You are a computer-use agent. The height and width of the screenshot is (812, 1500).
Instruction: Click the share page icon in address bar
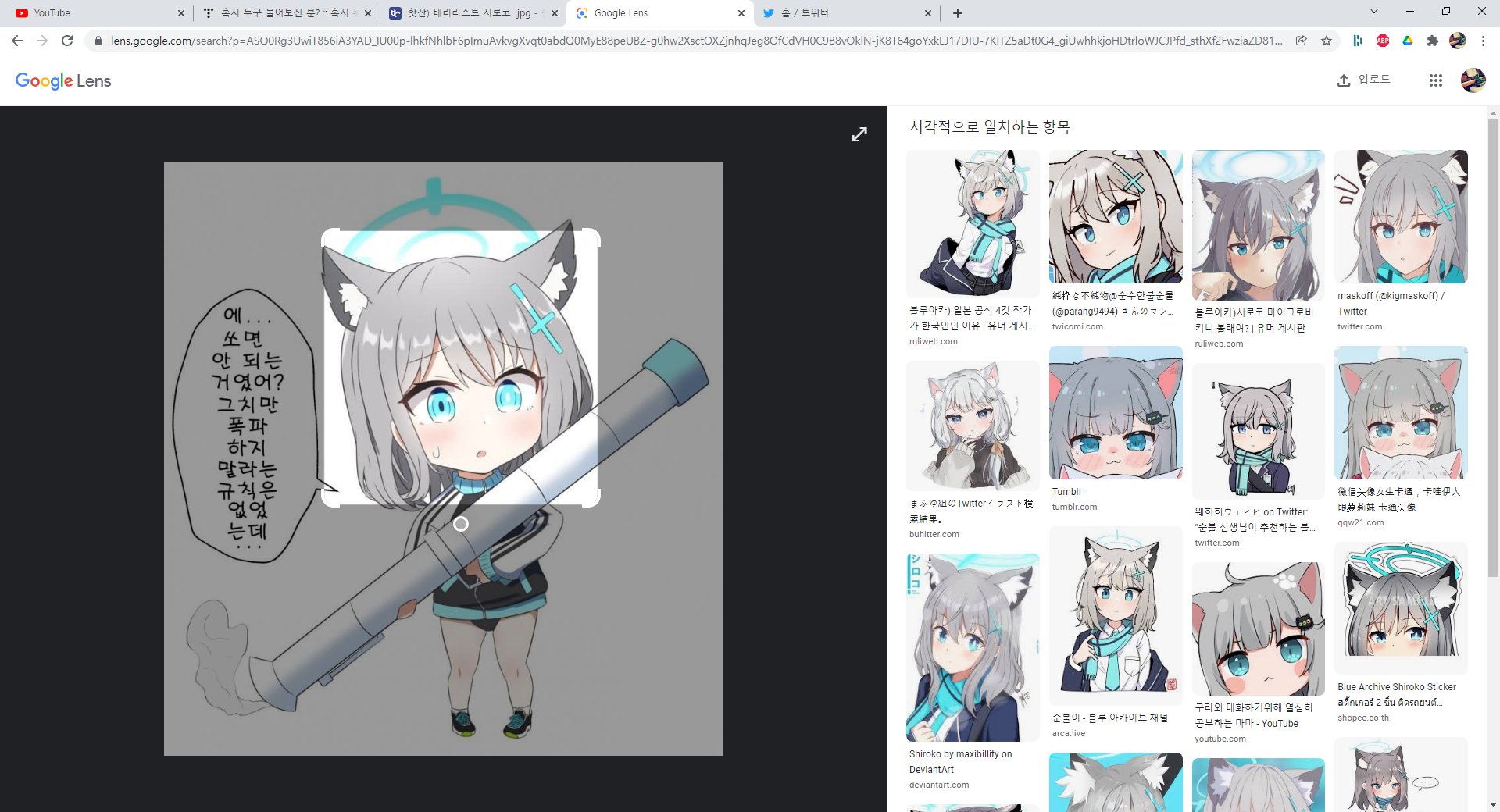click(1302, 41)
